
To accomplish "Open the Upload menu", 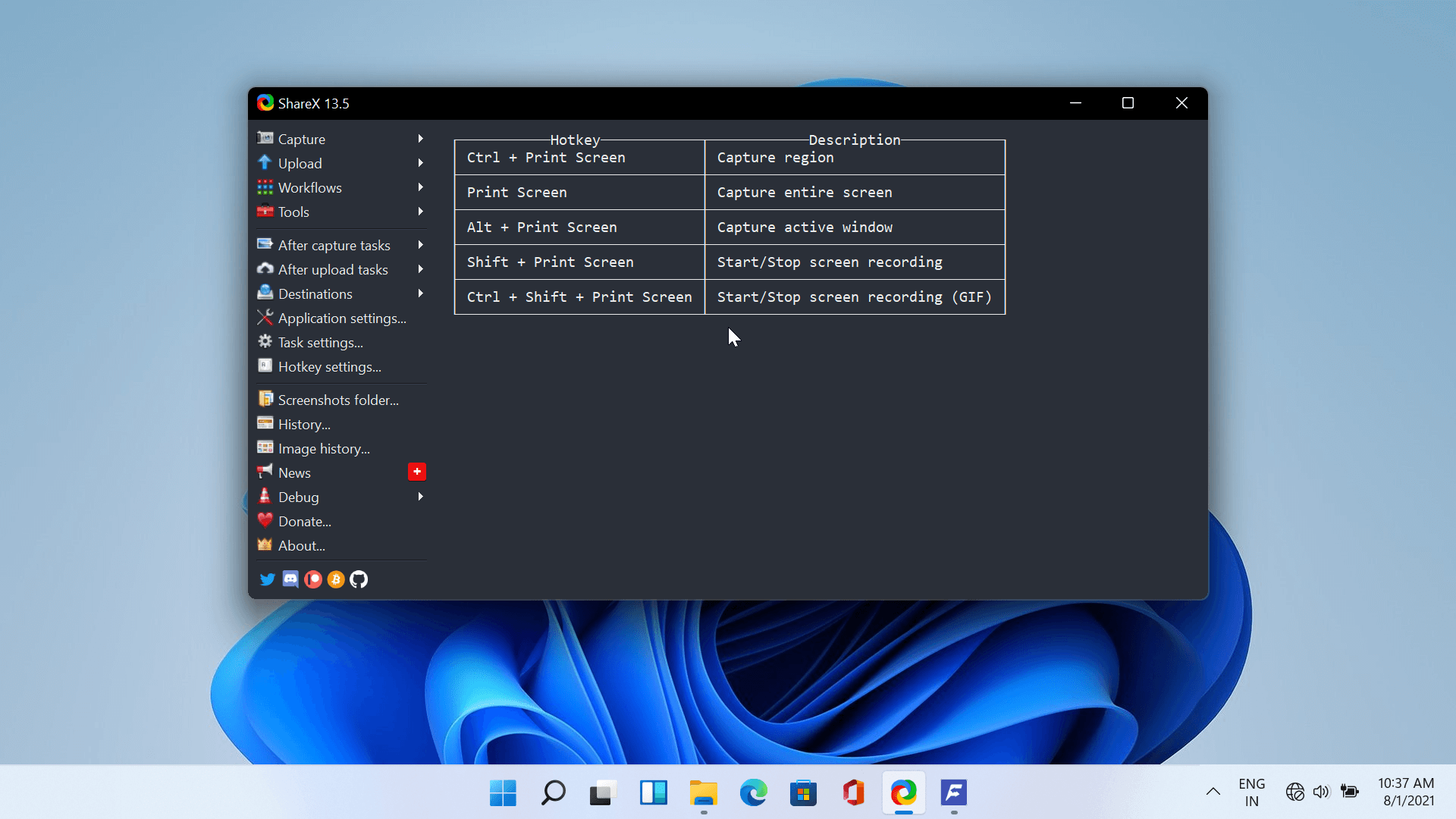I will (300, 164).
